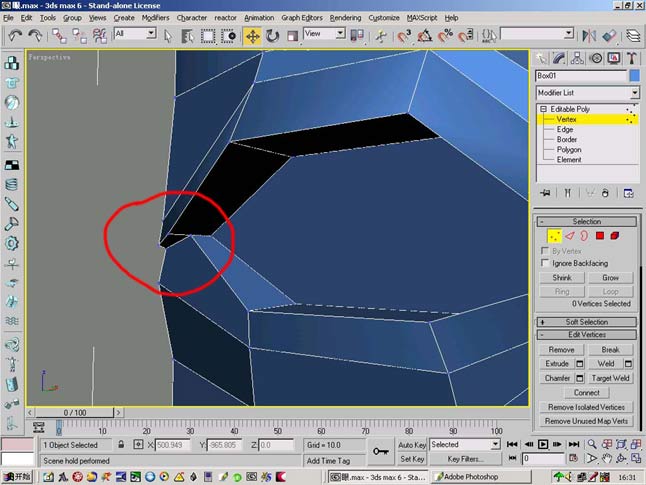646x485 pixels.
Task: Open the Weld settings box
Action: (x=628, y=363)
